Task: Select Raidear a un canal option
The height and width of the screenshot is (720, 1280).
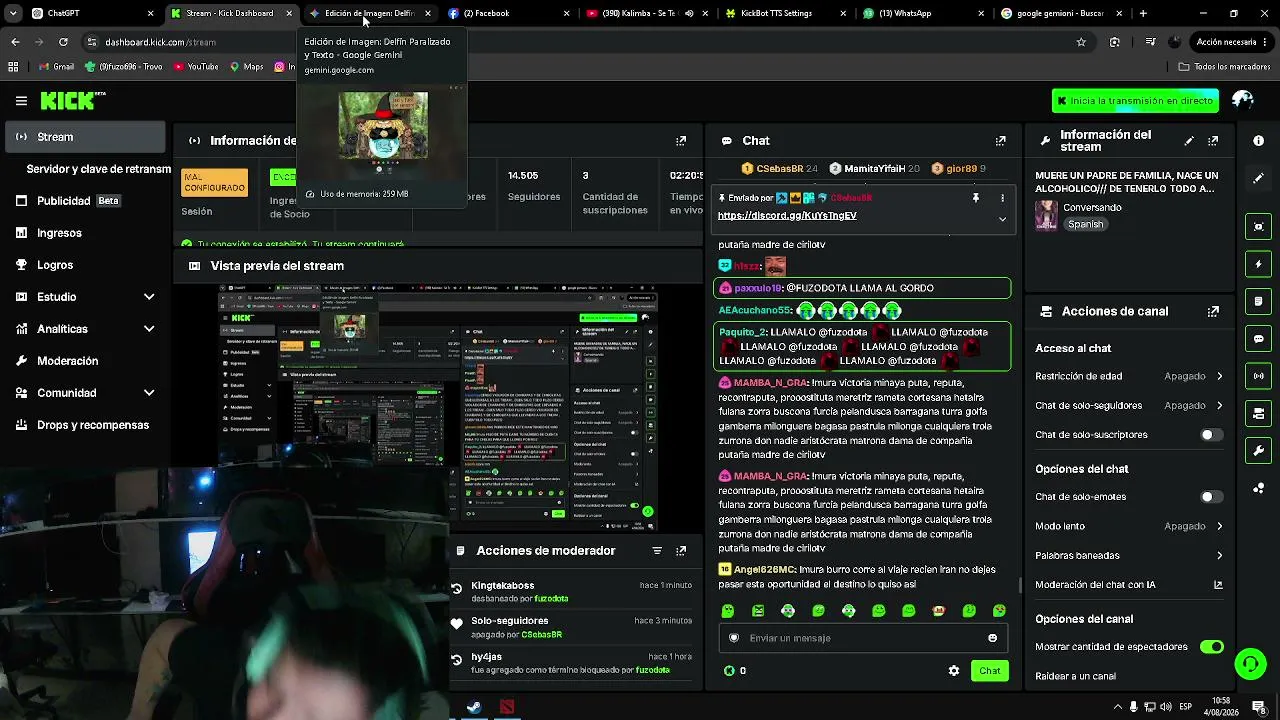Action: point(1075,677)
